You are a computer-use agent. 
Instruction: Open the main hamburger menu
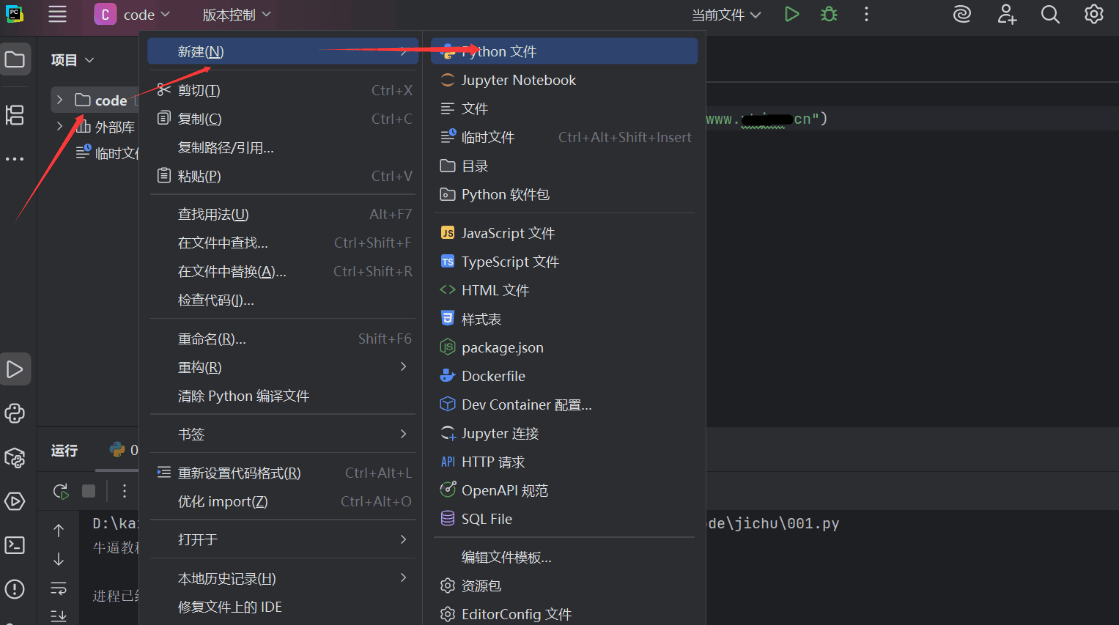pos(57,14)
